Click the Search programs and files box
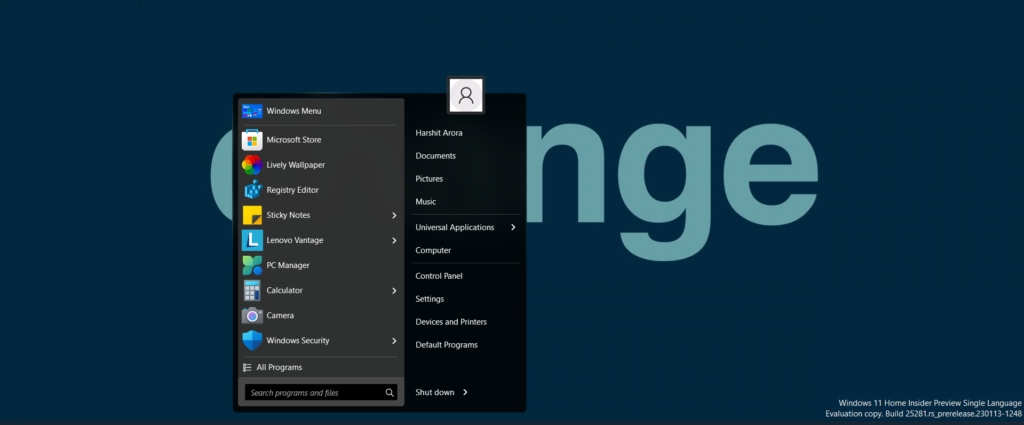The width and height of the screenshot is (1024, 425). [x=314, y=393]
